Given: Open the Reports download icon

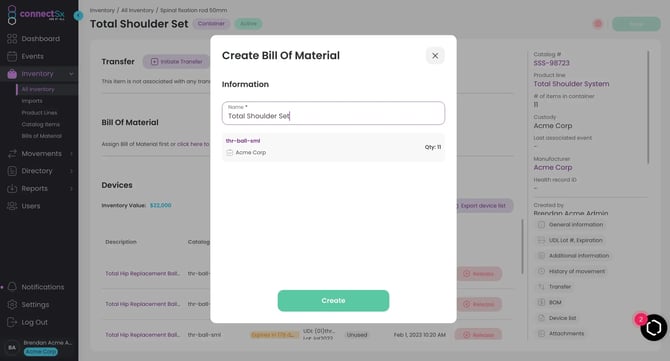Looking at the screenshot, I should (x=12, y=188).
